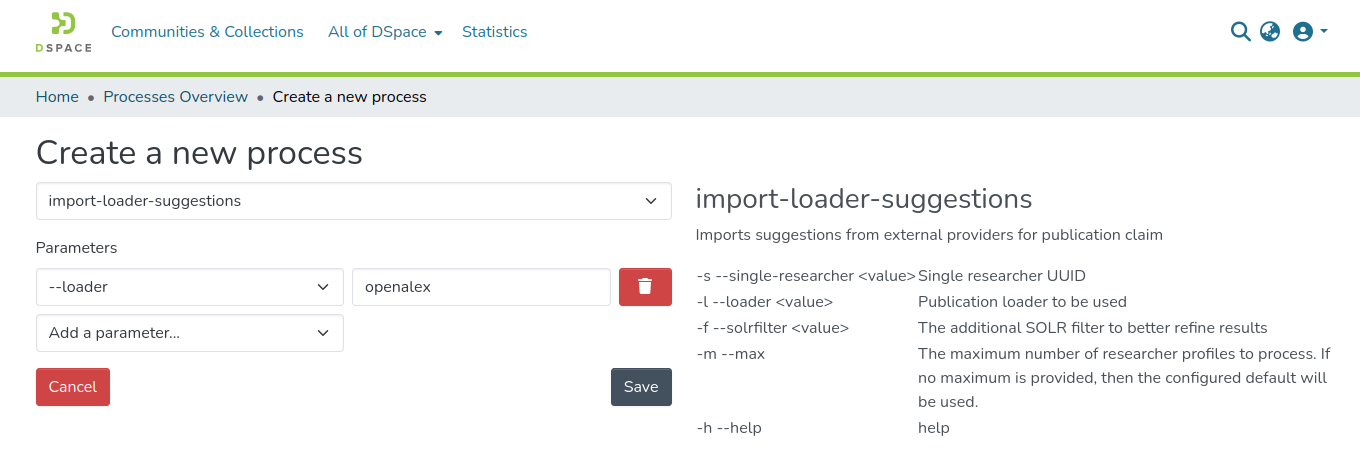Click the caret next to All of DSpace
The image size is (1360, 474).
click(438, 33)
